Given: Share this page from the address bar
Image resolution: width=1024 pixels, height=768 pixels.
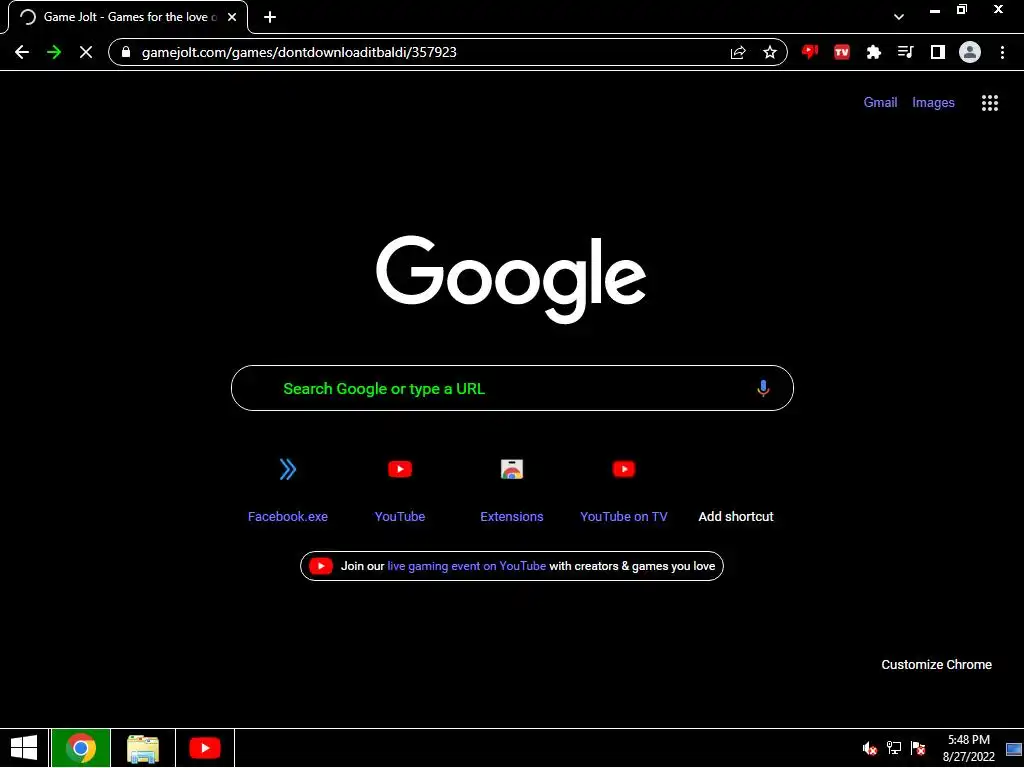Looking at the screenshot, I should pos(738,52).
